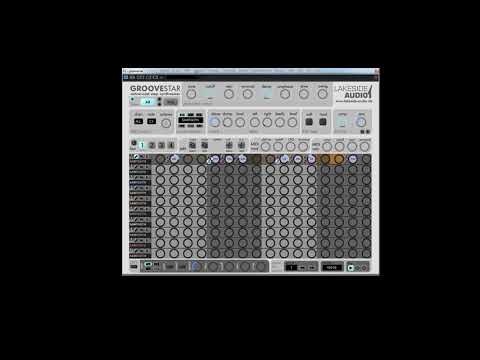Toggle the first orange step in the top row
Image resolution: width=480 pixels, height=360 pixels.
coord(325,159)
